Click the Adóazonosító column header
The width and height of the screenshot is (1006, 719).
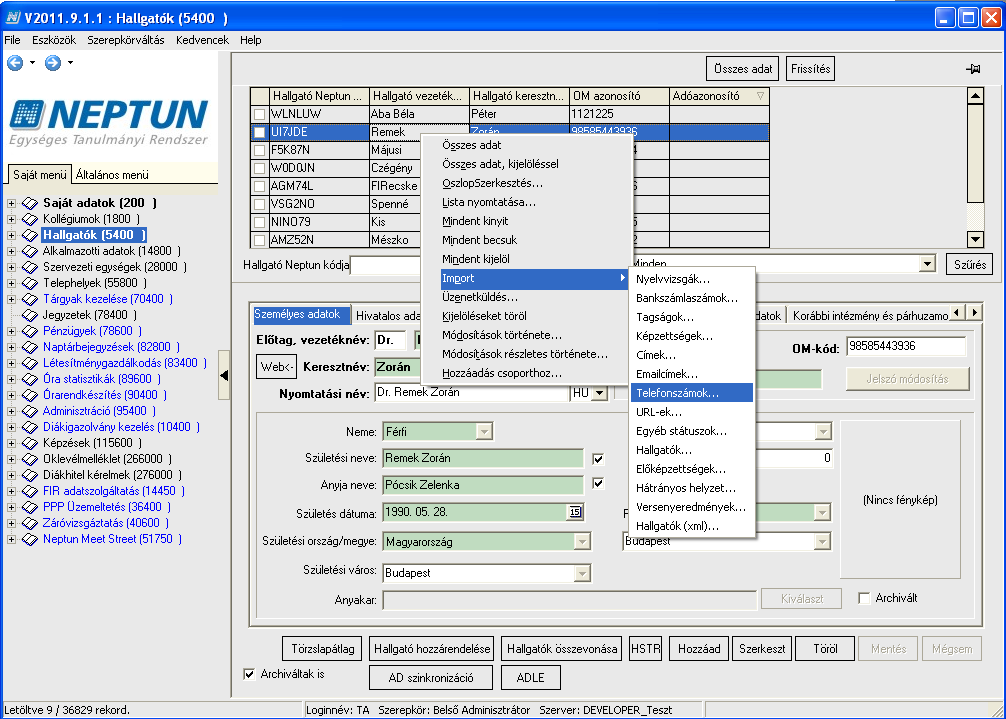tap(719, 96)
